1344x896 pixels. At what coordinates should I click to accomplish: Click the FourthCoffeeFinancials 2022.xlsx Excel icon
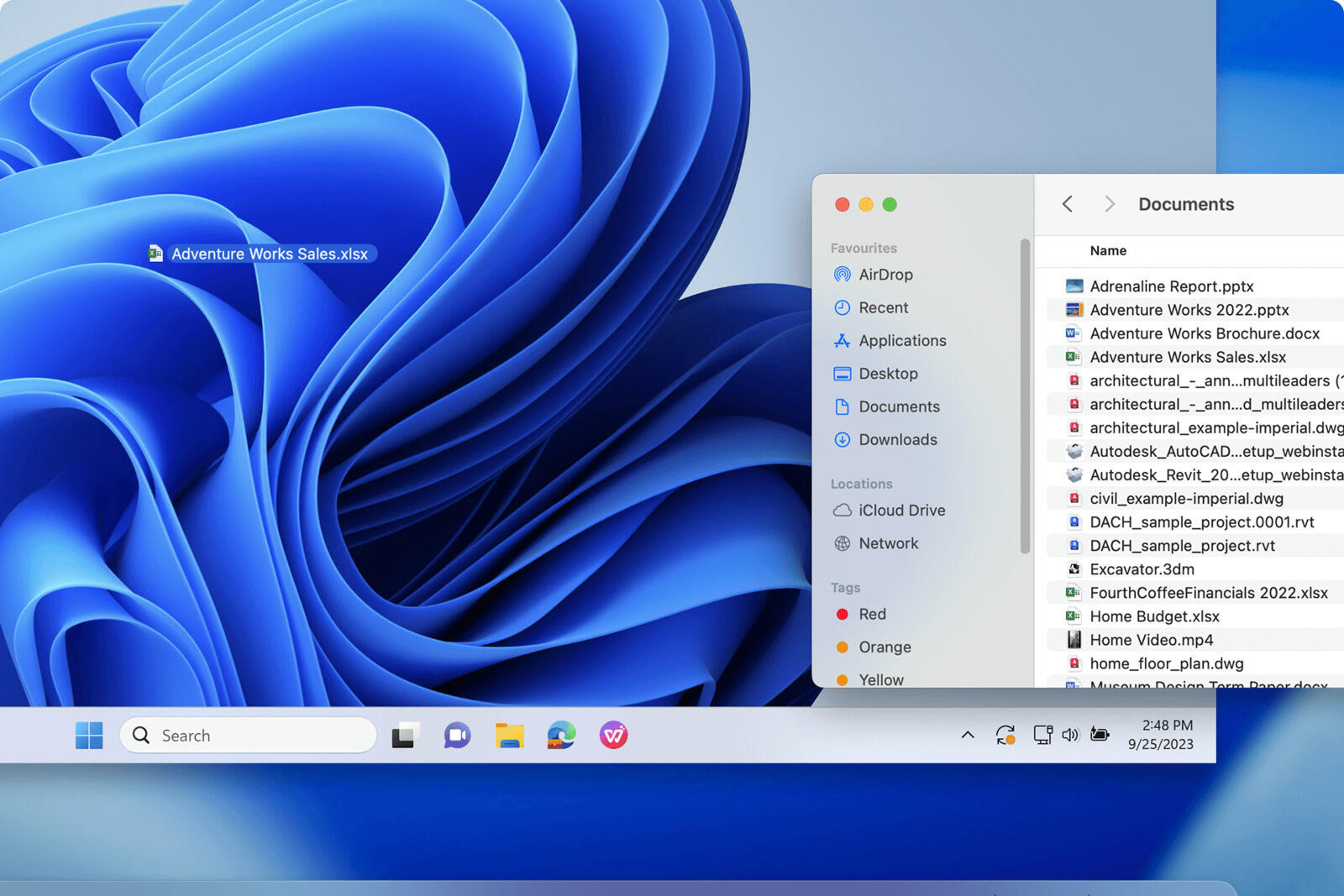(1074, 593)
